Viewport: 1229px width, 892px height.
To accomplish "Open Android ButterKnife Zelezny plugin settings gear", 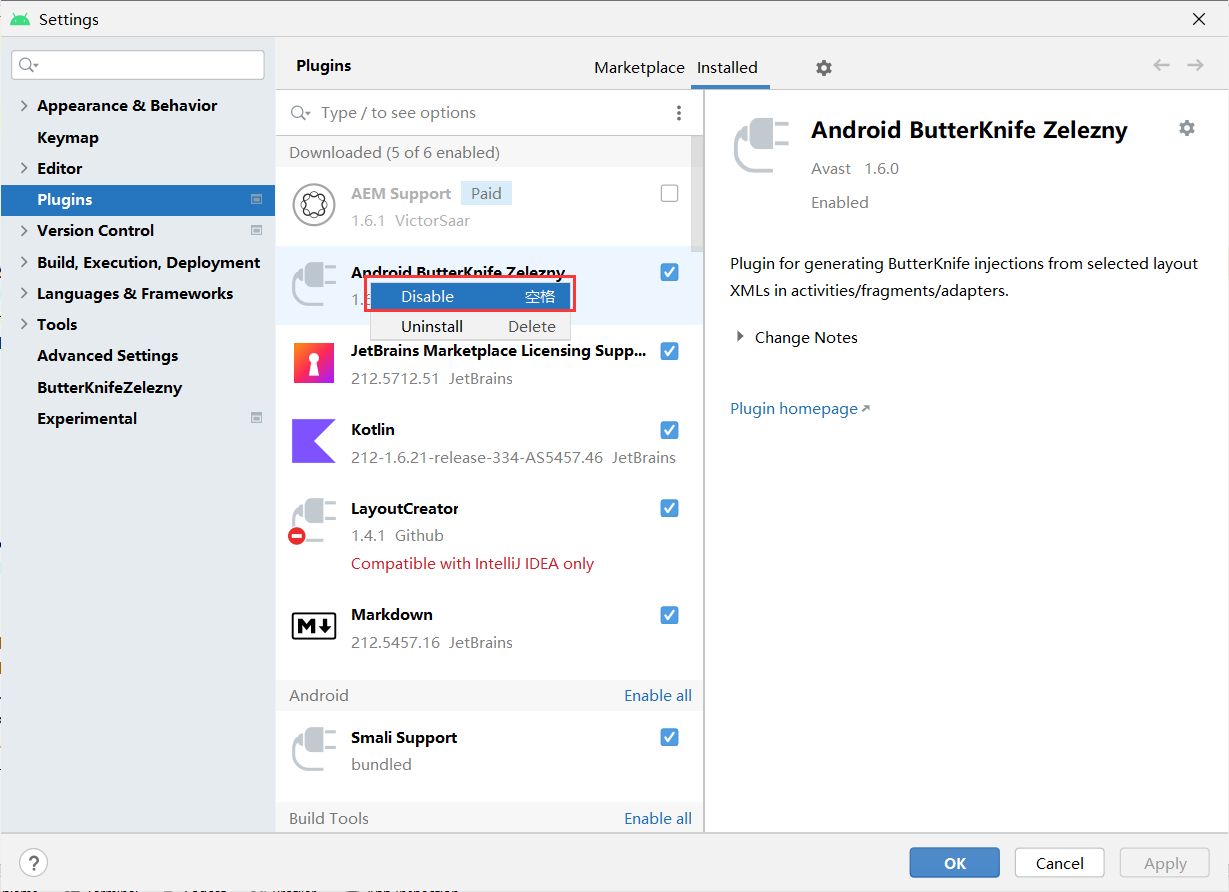I will pos(1186,128).
